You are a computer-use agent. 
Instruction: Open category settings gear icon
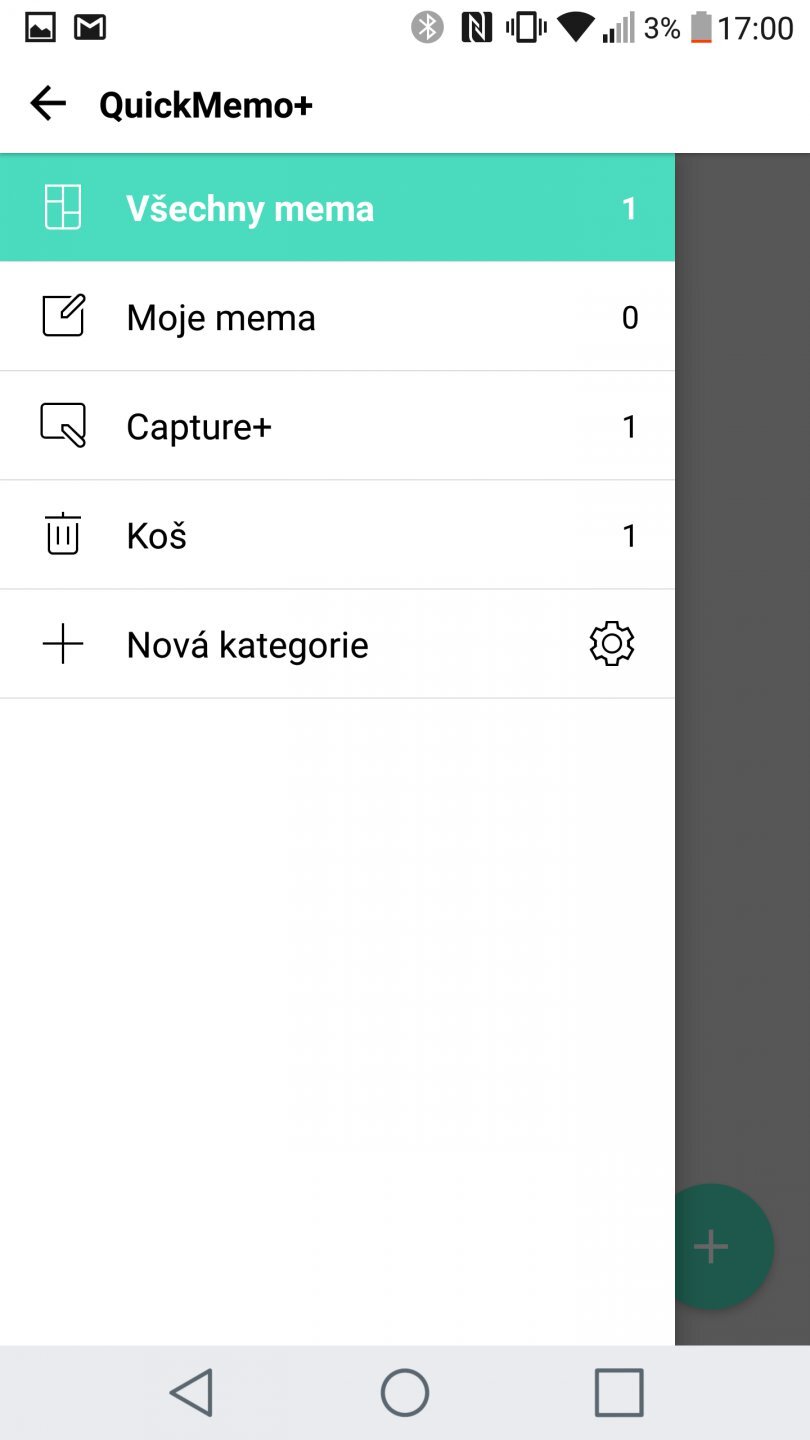coord(612,645)
